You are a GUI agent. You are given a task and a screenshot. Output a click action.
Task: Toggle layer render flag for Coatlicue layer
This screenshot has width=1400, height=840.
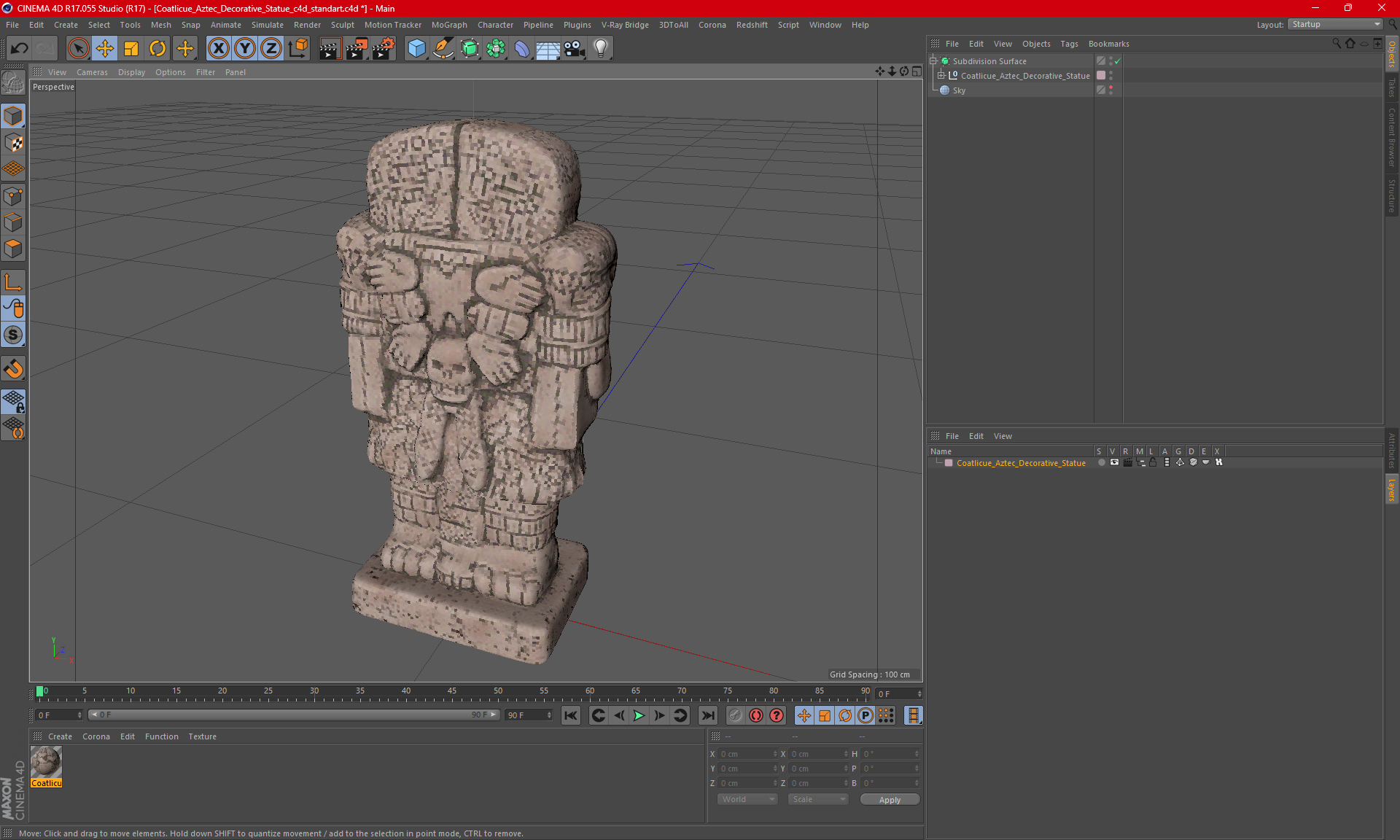(x=1127, y=462)
